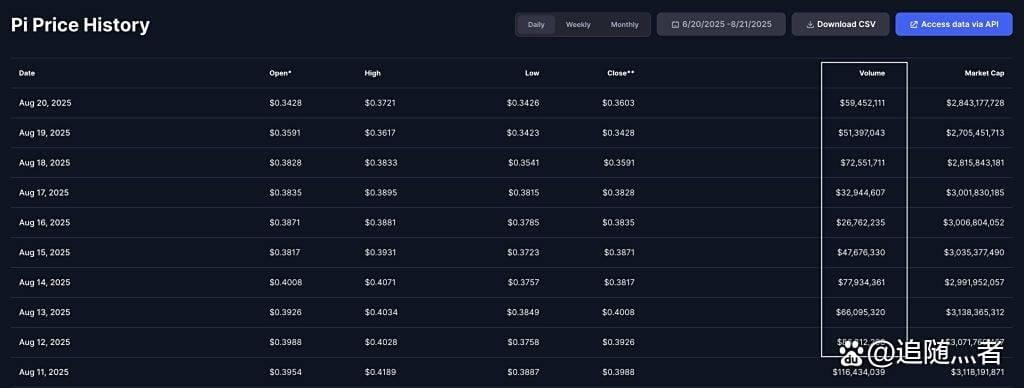Click the High column header

(372, 73)
